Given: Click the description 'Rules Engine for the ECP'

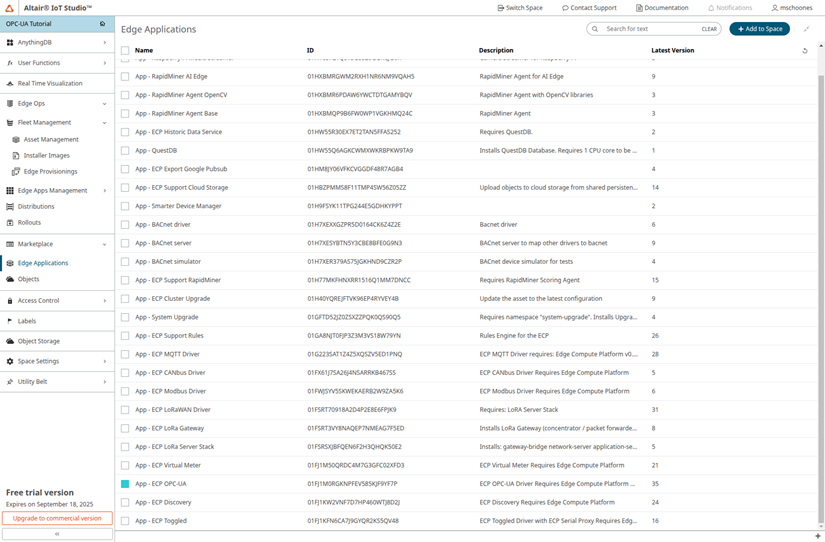Looking at the screenshot, I should tap(514, 336).
